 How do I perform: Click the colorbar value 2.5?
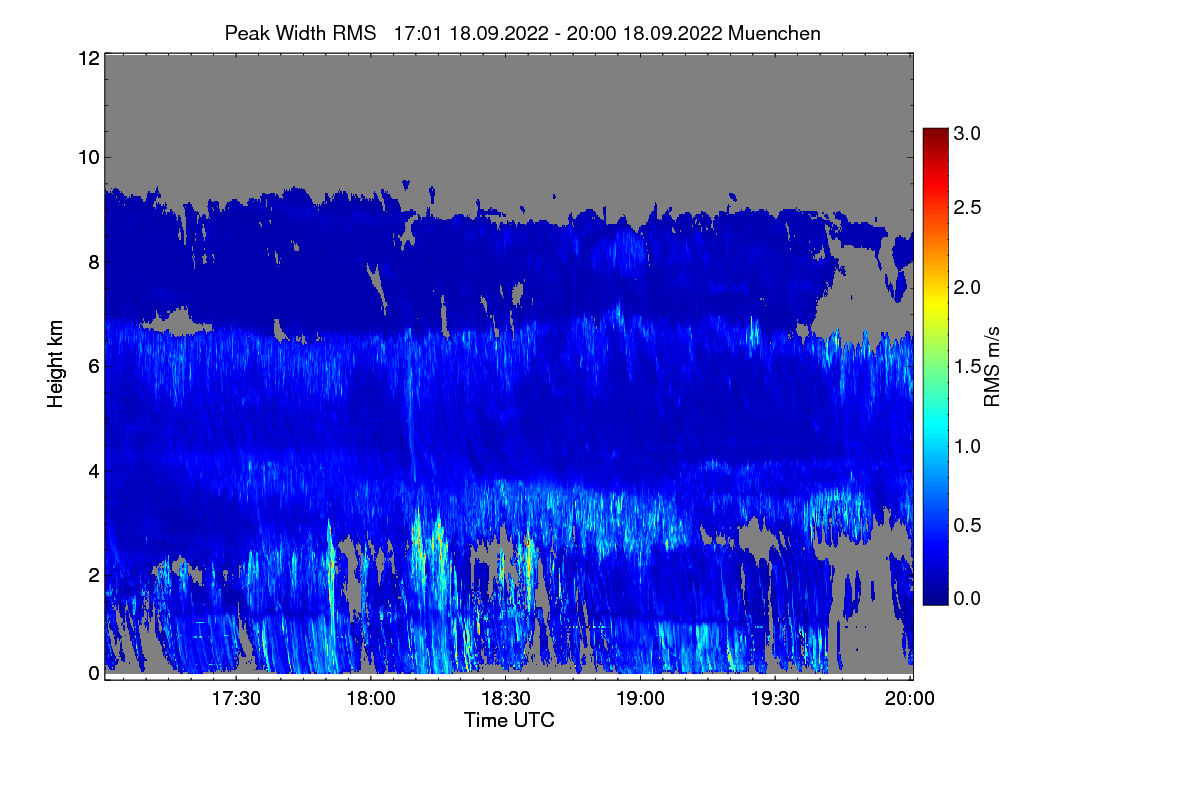point(968,207)
